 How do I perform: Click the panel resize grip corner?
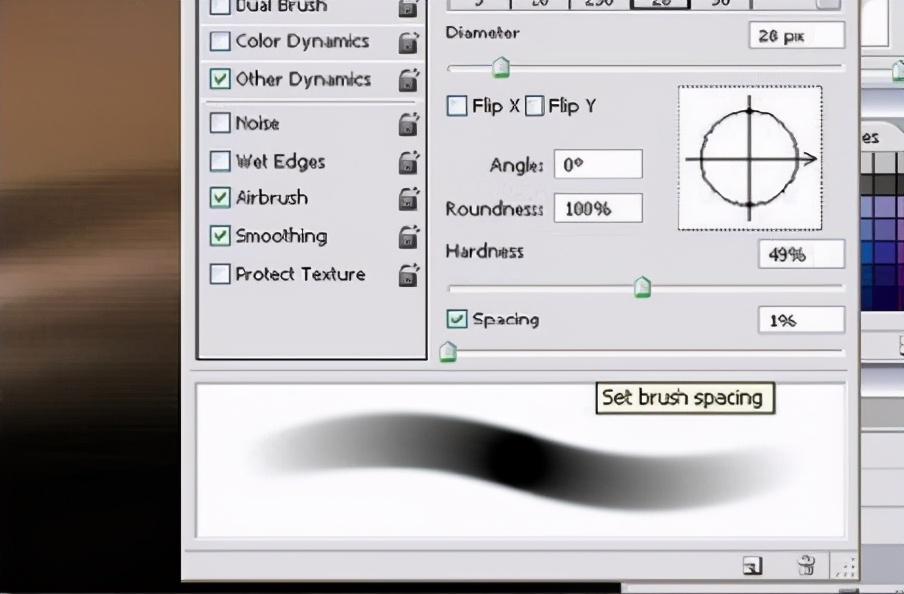(845, 567)
